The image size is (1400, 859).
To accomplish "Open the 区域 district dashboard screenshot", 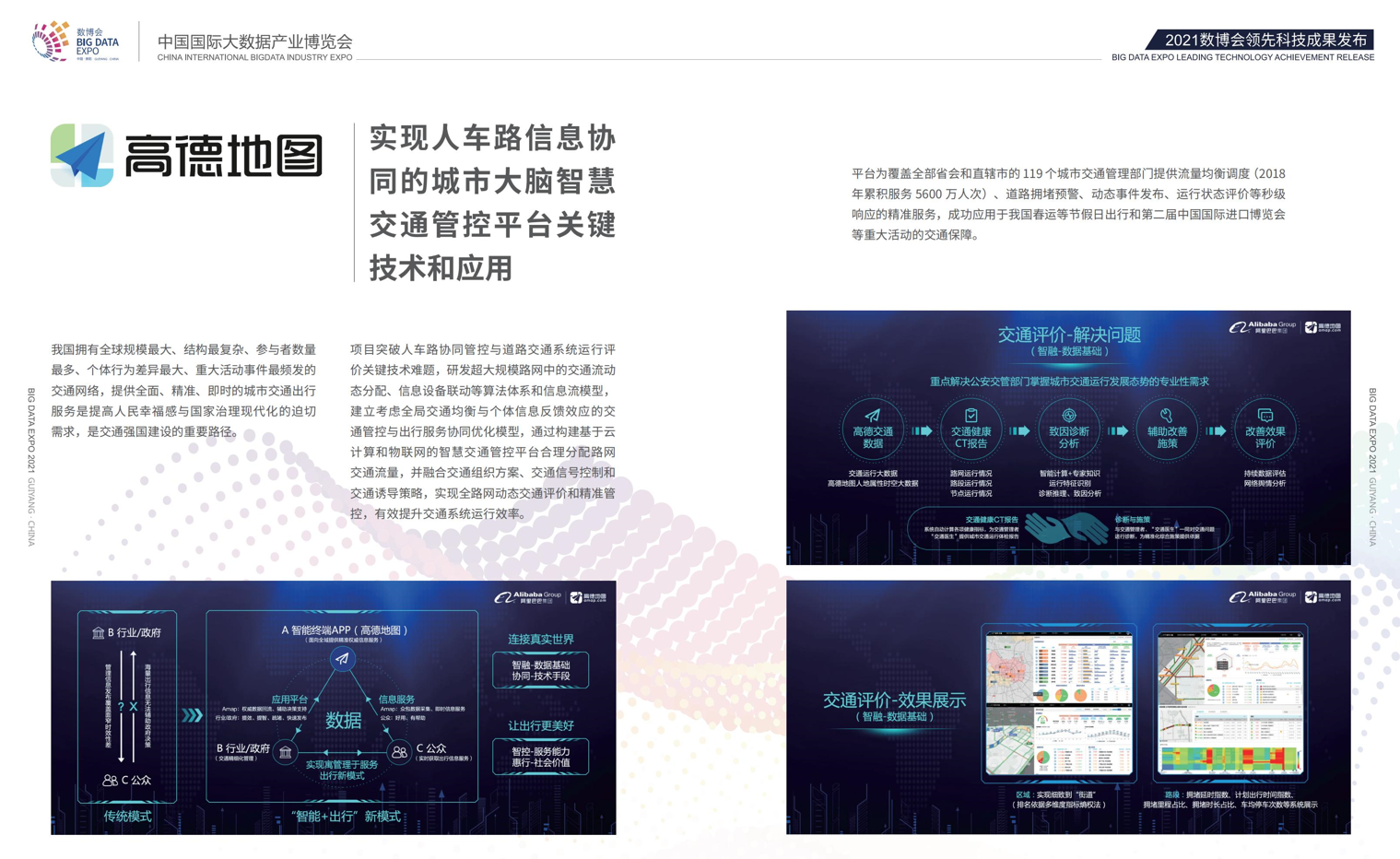I will point(1059,704).
